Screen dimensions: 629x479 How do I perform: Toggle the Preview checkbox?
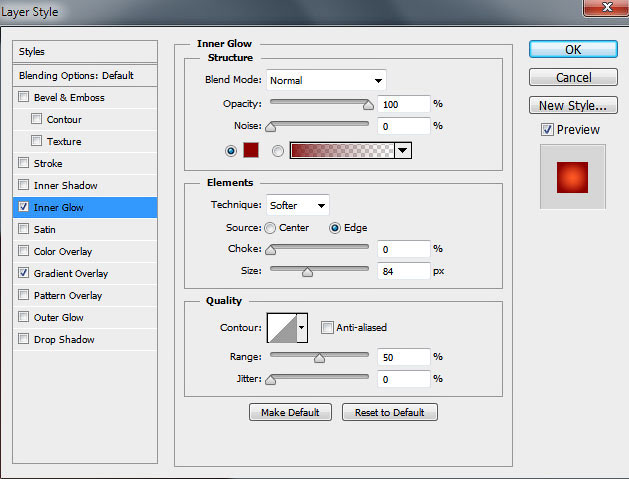click(547, 130)
